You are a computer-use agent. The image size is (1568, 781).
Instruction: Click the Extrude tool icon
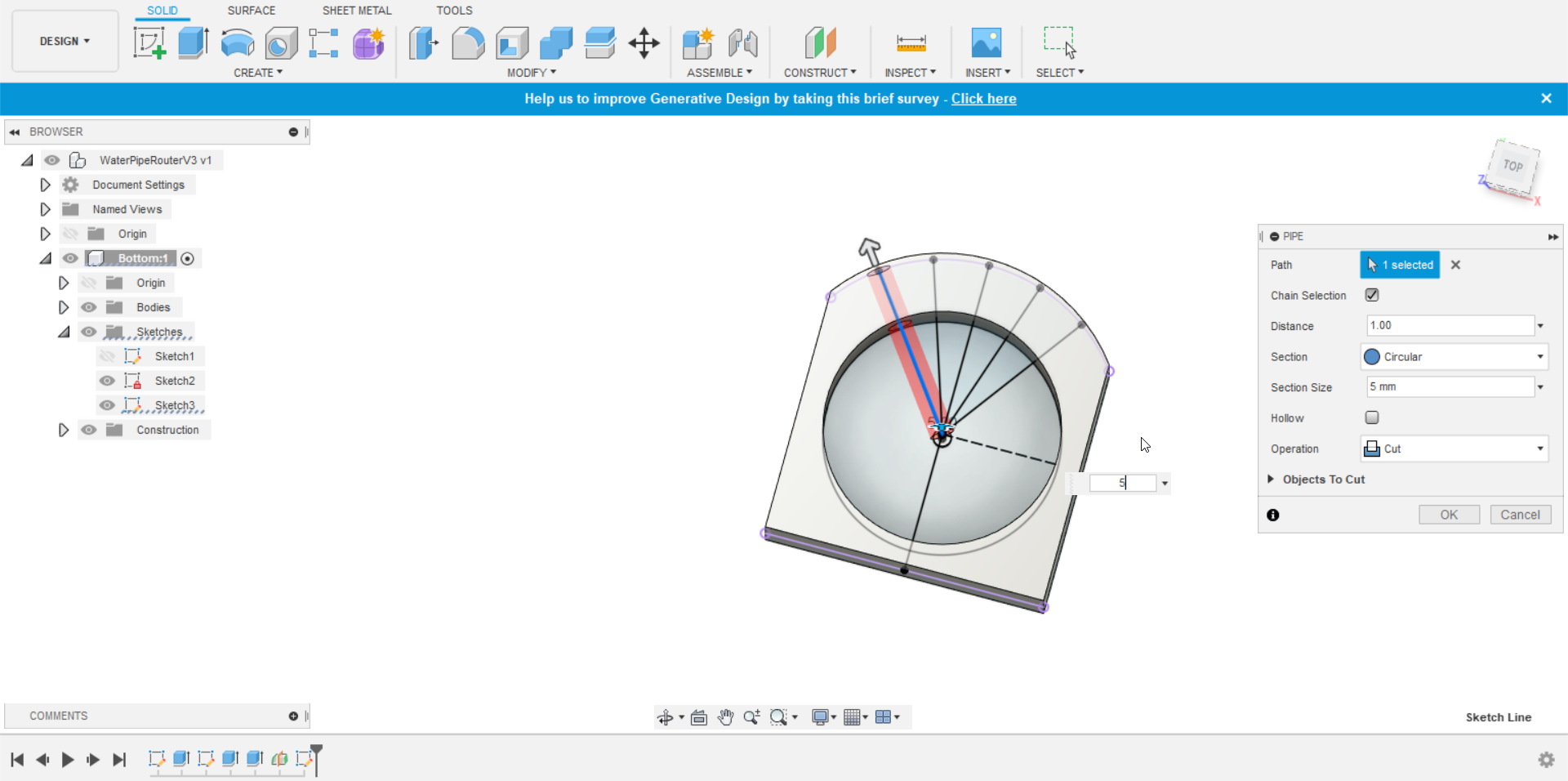tap(194, 42)
